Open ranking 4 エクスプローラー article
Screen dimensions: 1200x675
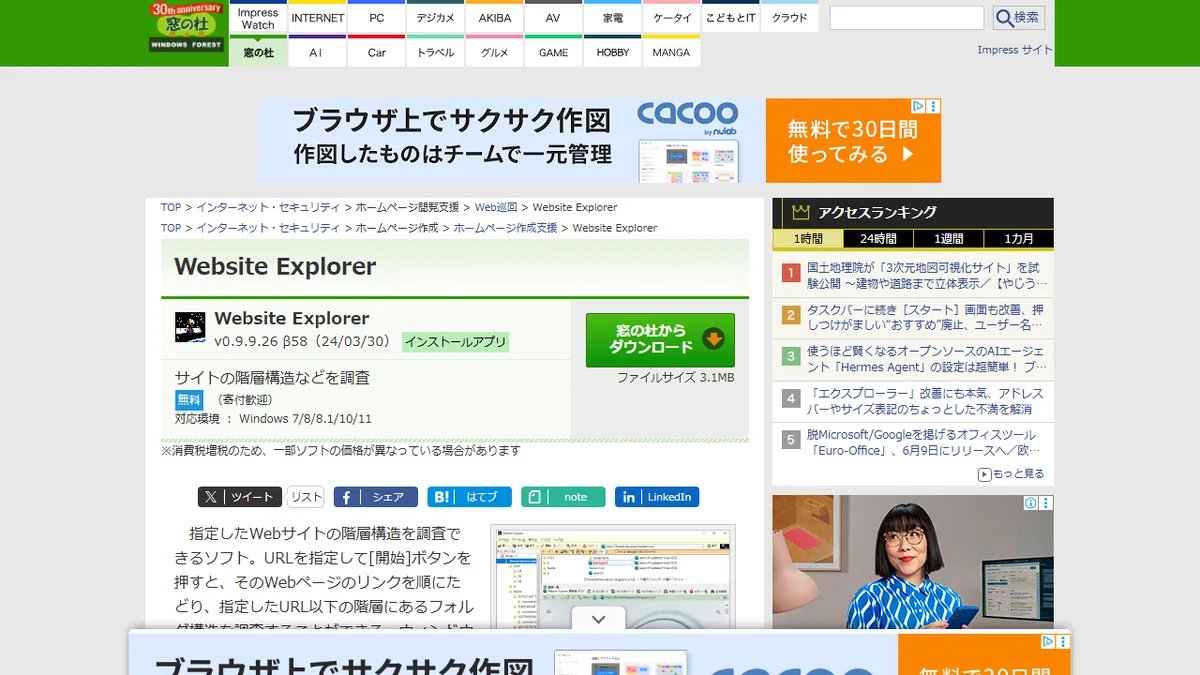926,401
